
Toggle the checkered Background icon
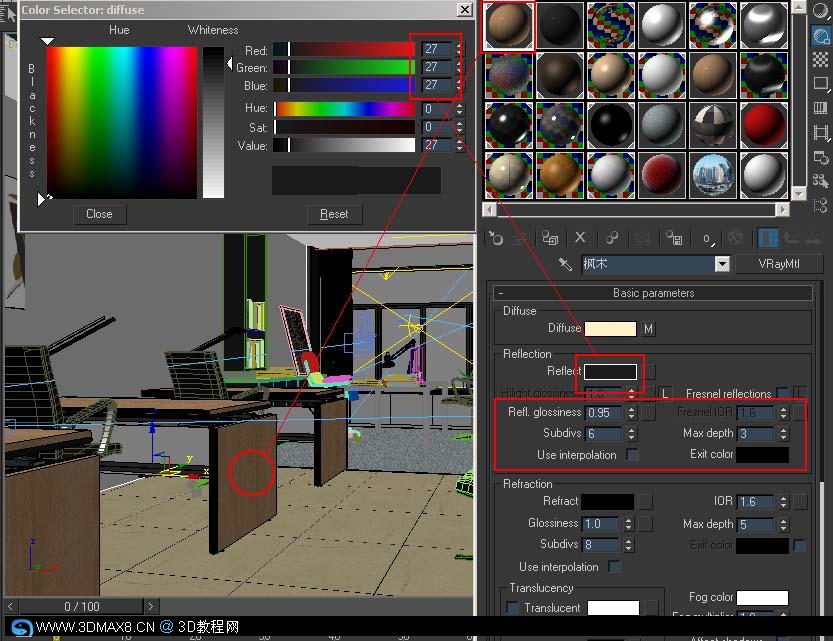(821, 59)
